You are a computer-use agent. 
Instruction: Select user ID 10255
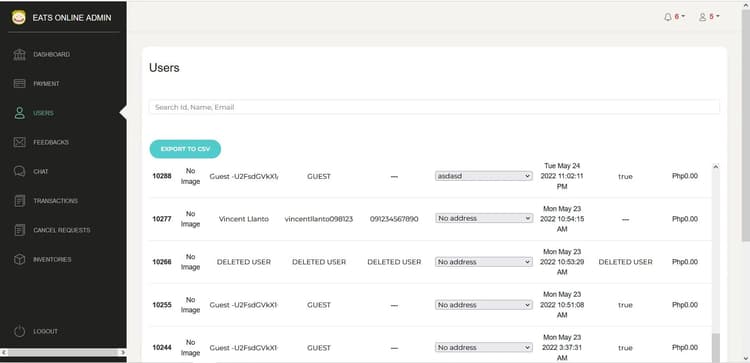click(162, 305)
